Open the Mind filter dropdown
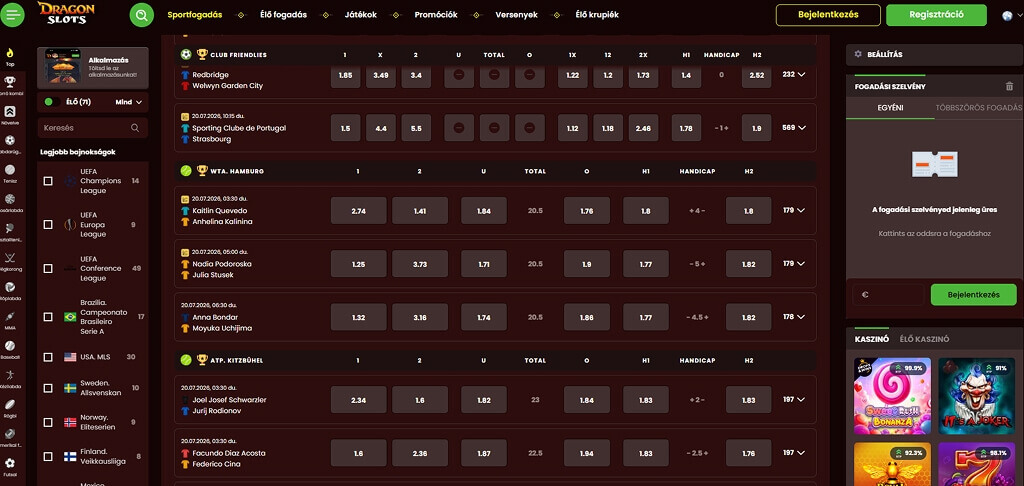 pos(129,102)
